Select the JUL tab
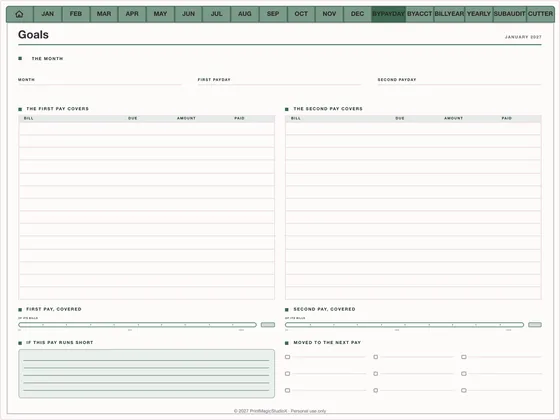 pyautogui.click(x=216, y=14)
